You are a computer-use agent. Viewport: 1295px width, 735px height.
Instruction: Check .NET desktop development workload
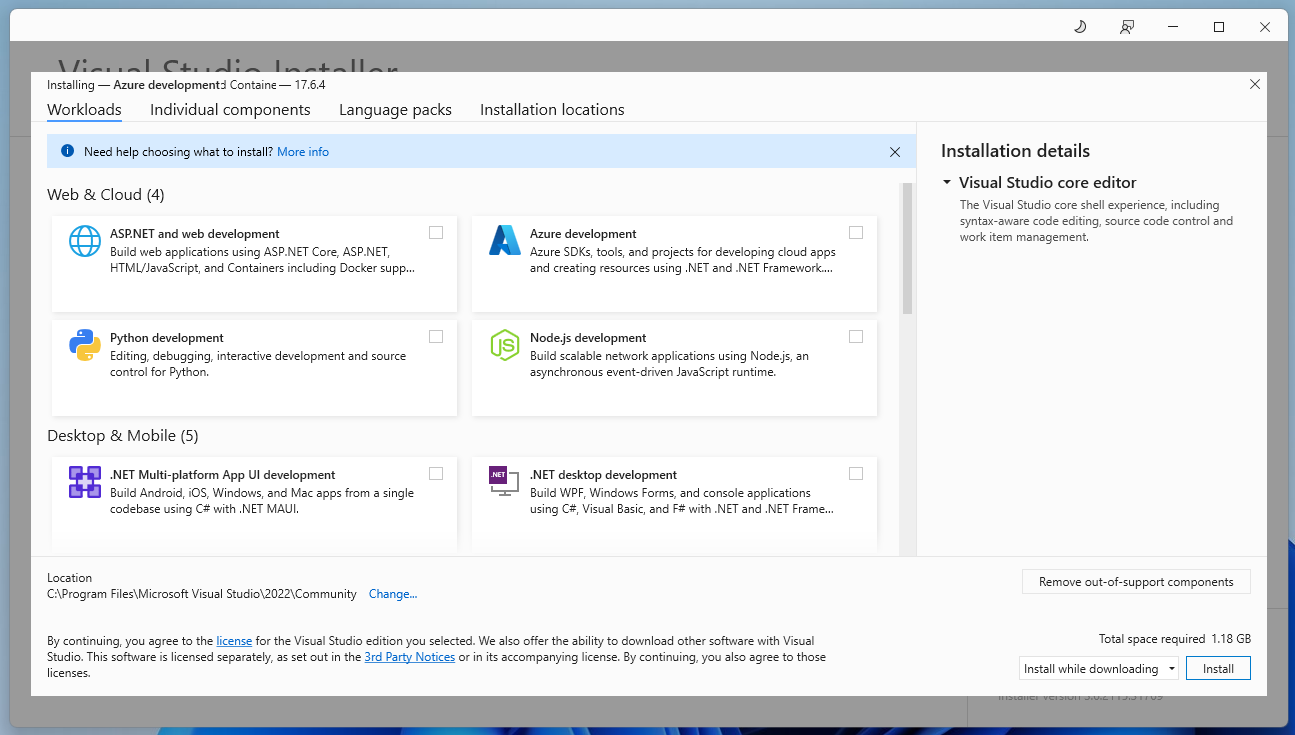pos(856,474)
